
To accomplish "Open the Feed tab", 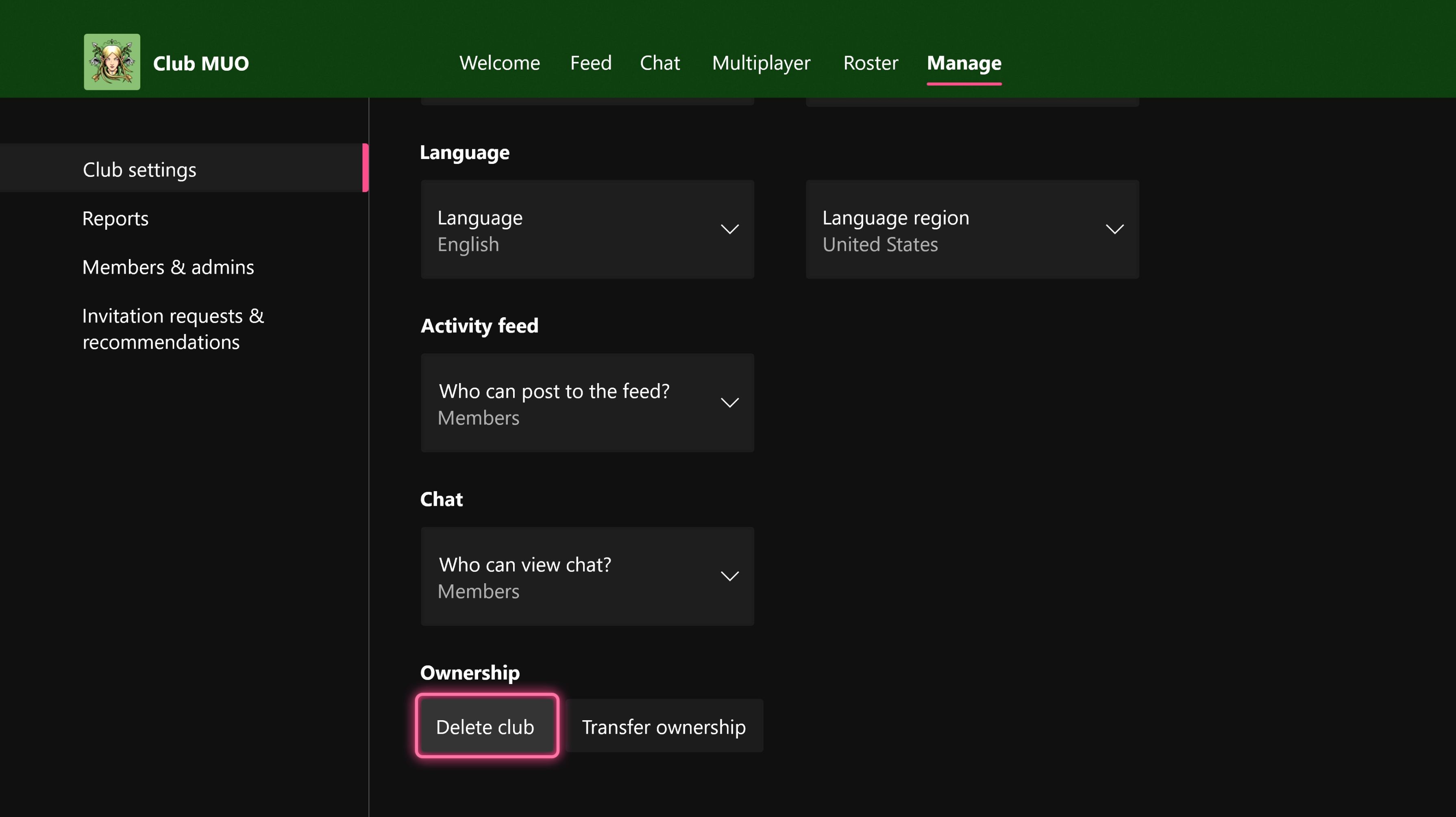I will pyautogui.click(x=590, y=63).
